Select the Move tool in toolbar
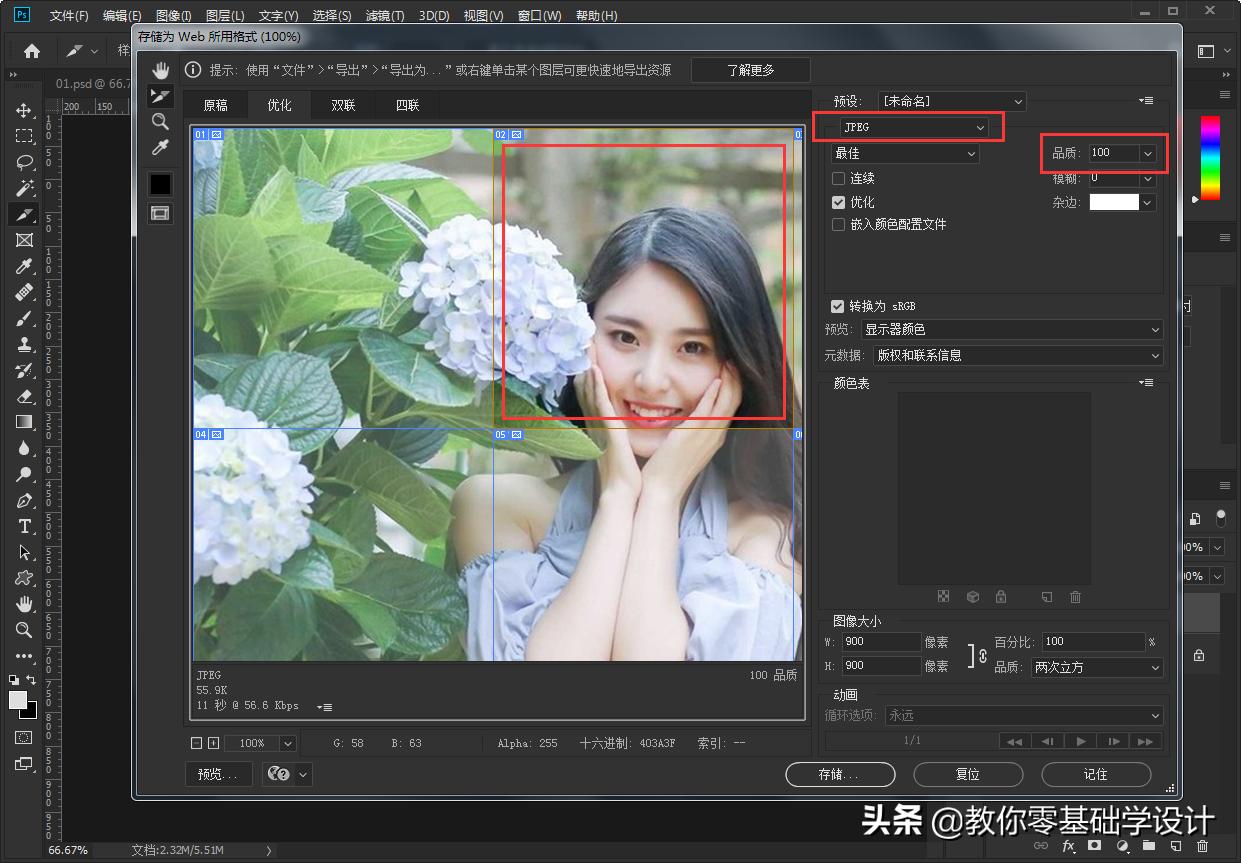This screenshot has width=1241, height=863. (x=25, y=111)
